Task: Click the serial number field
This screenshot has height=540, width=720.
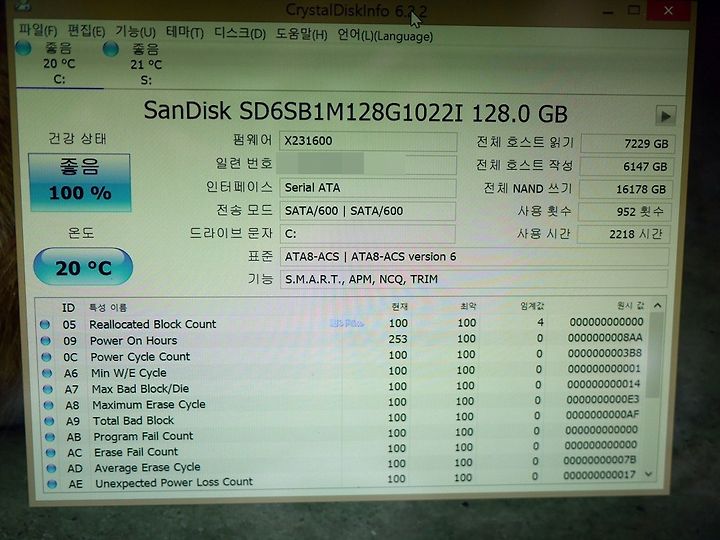Action: (x=367, y=164)
